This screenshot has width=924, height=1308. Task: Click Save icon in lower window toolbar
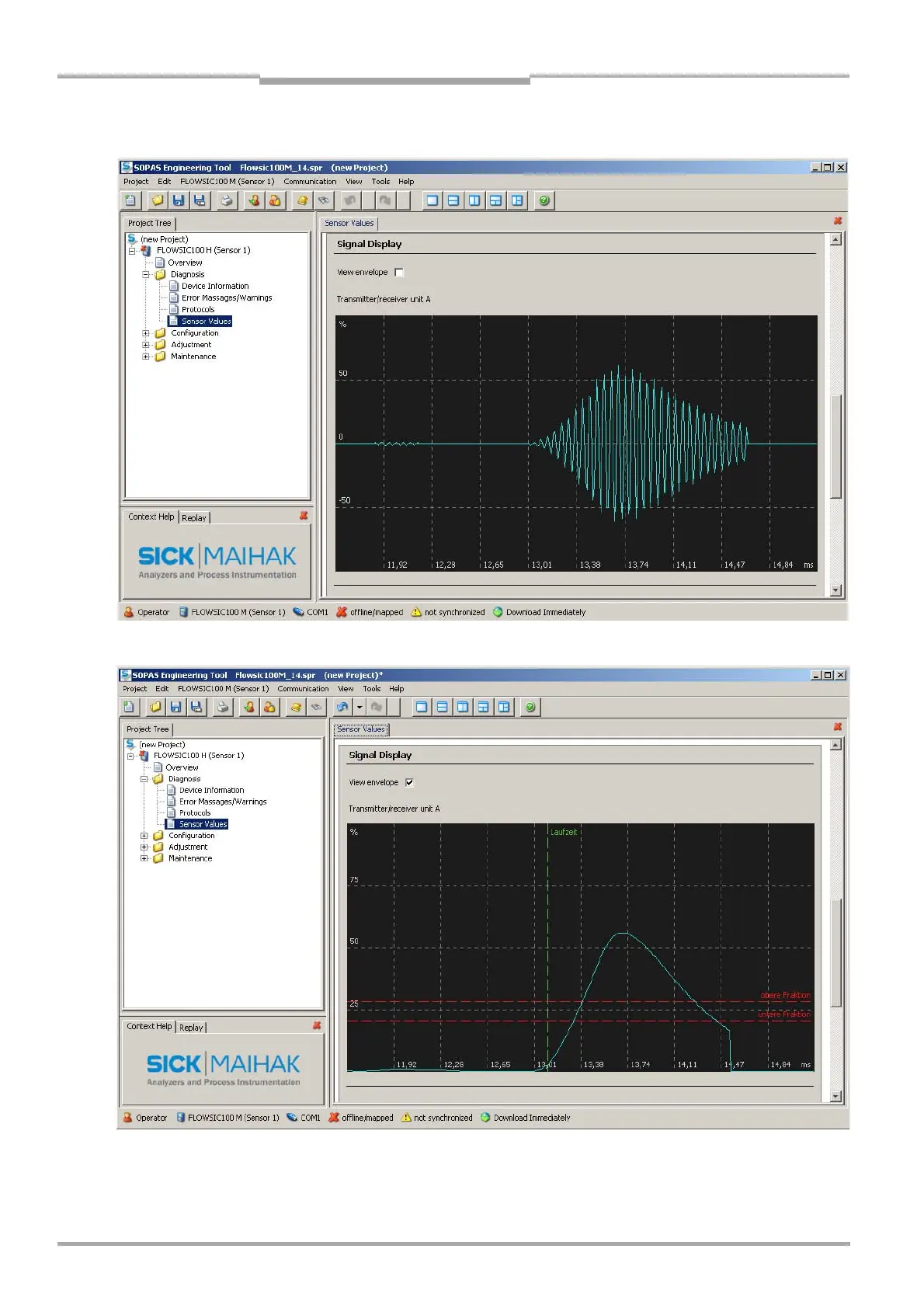pyautogui.click(x=176, y=707)
